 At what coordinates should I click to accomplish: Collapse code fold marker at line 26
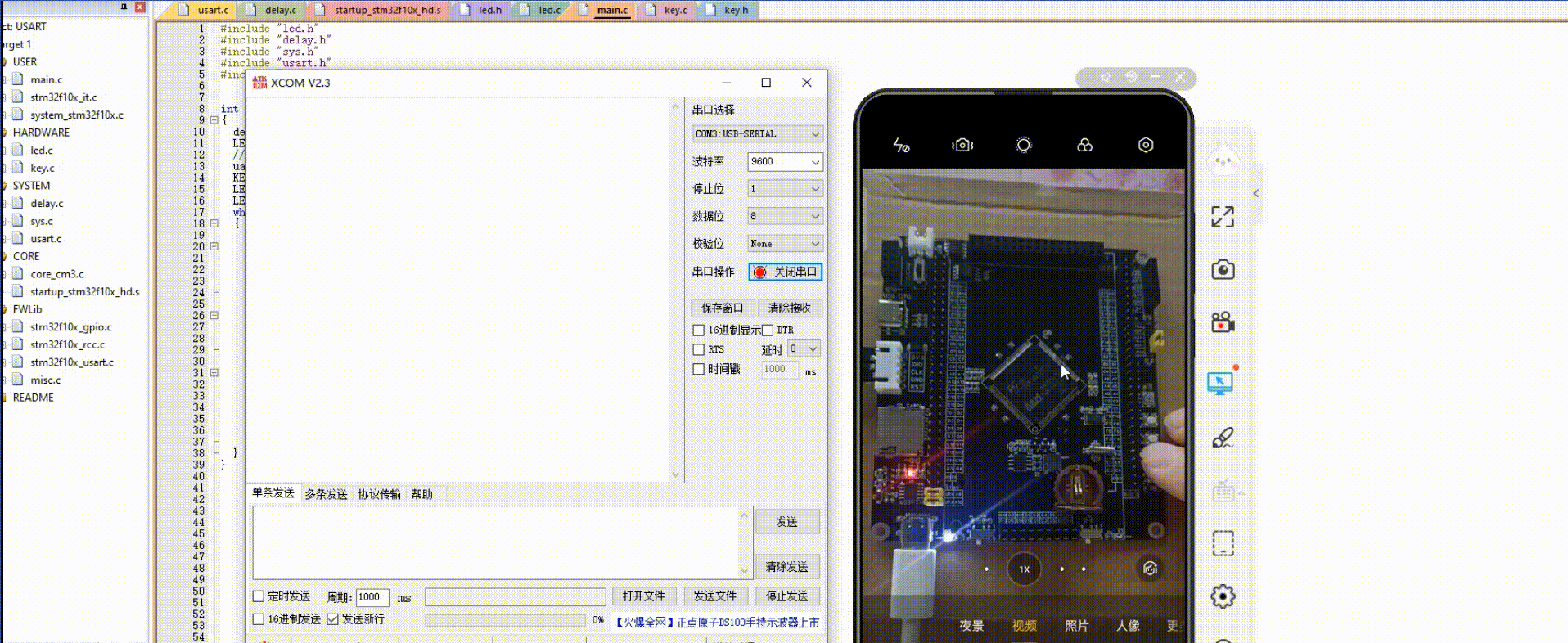click(x=214, y=315)
